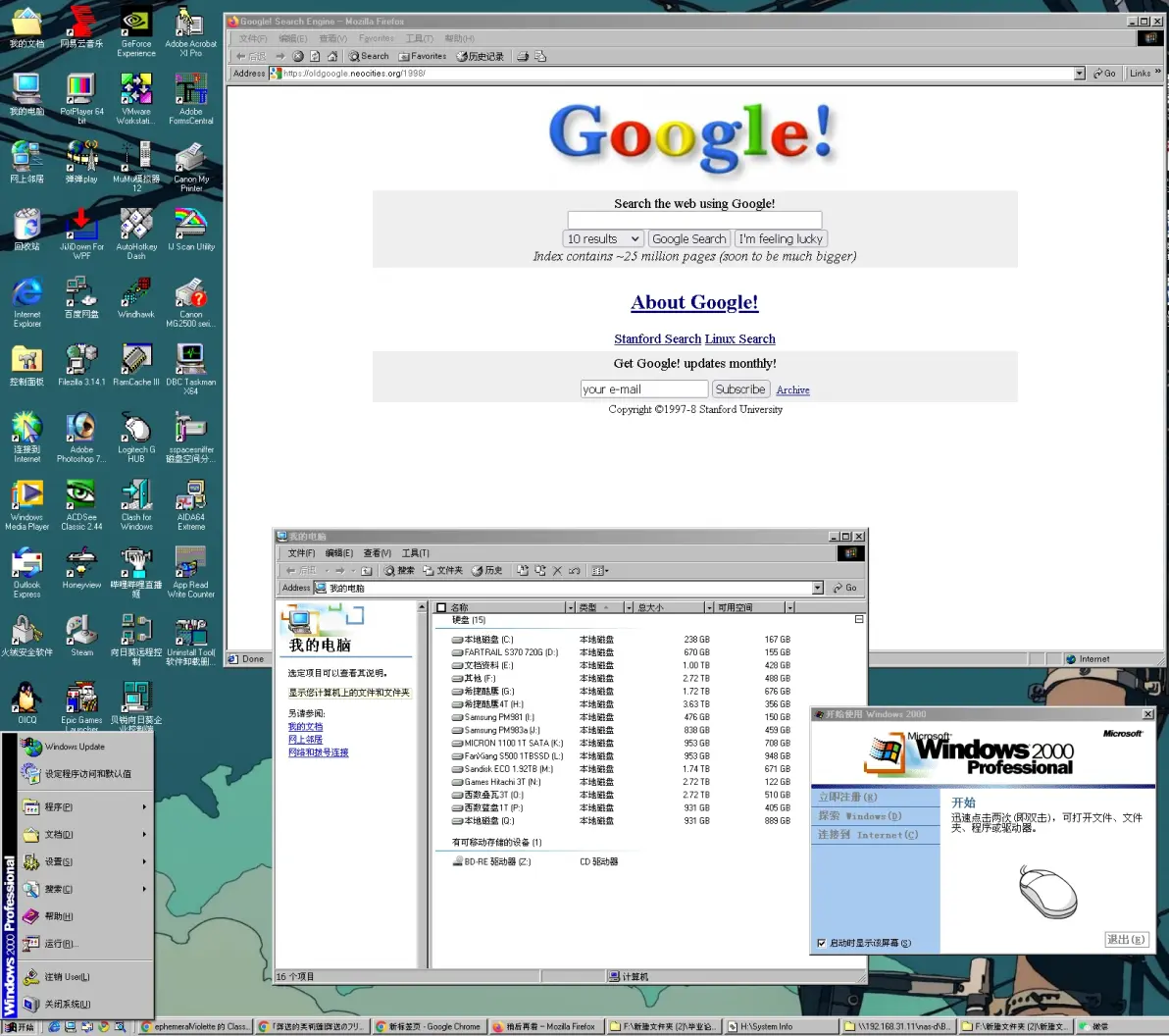Select the Steam desktop icon
The image size is (1169, 1036).
click(81, 635)
